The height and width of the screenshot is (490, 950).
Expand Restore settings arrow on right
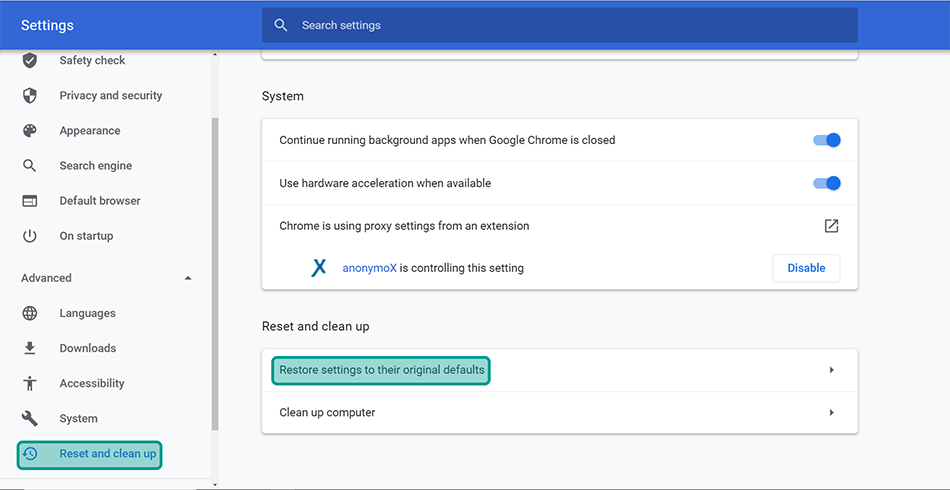point(831,369)
